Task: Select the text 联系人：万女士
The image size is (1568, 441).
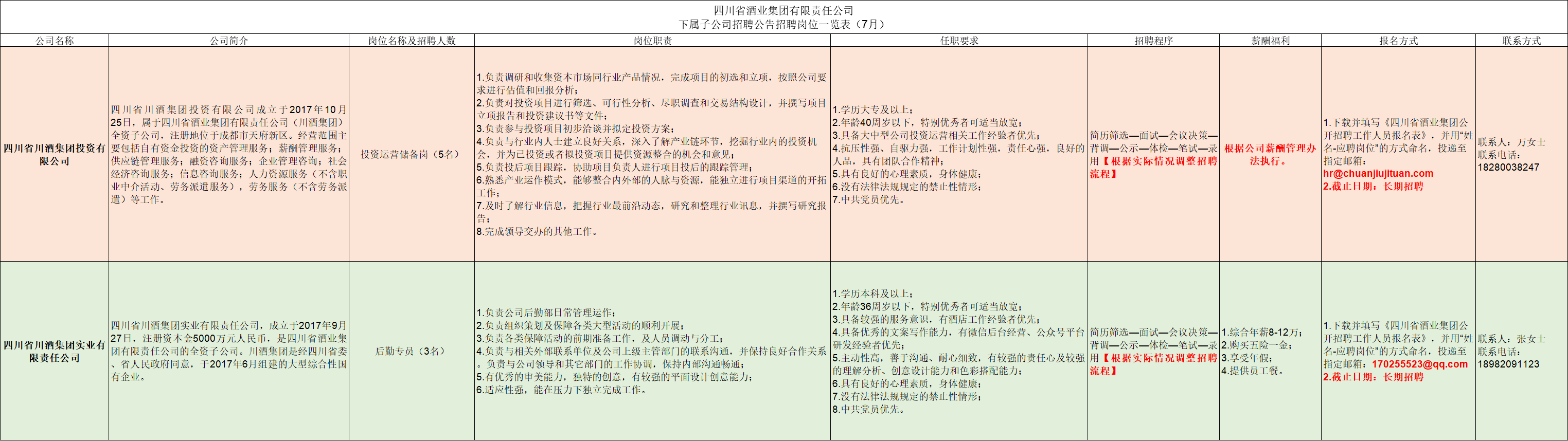Action: [x=1511, y=142]
